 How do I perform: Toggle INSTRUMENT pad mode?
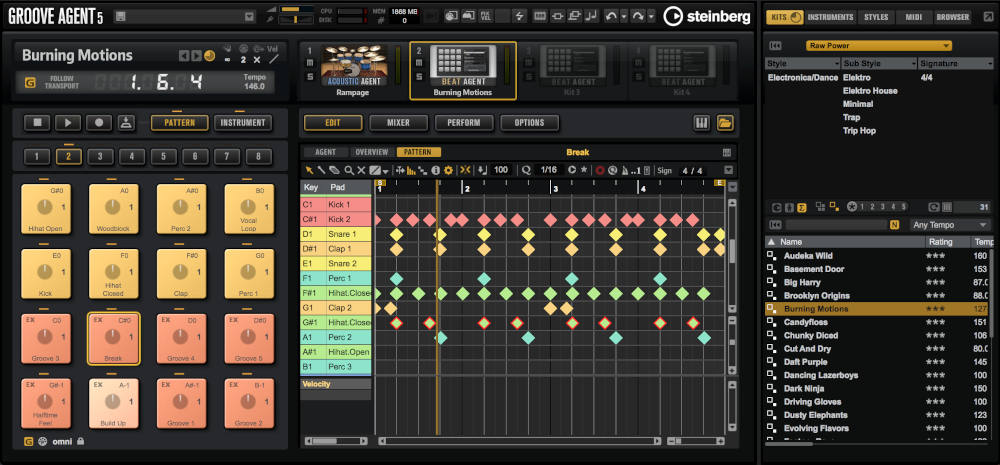(243, 122)
